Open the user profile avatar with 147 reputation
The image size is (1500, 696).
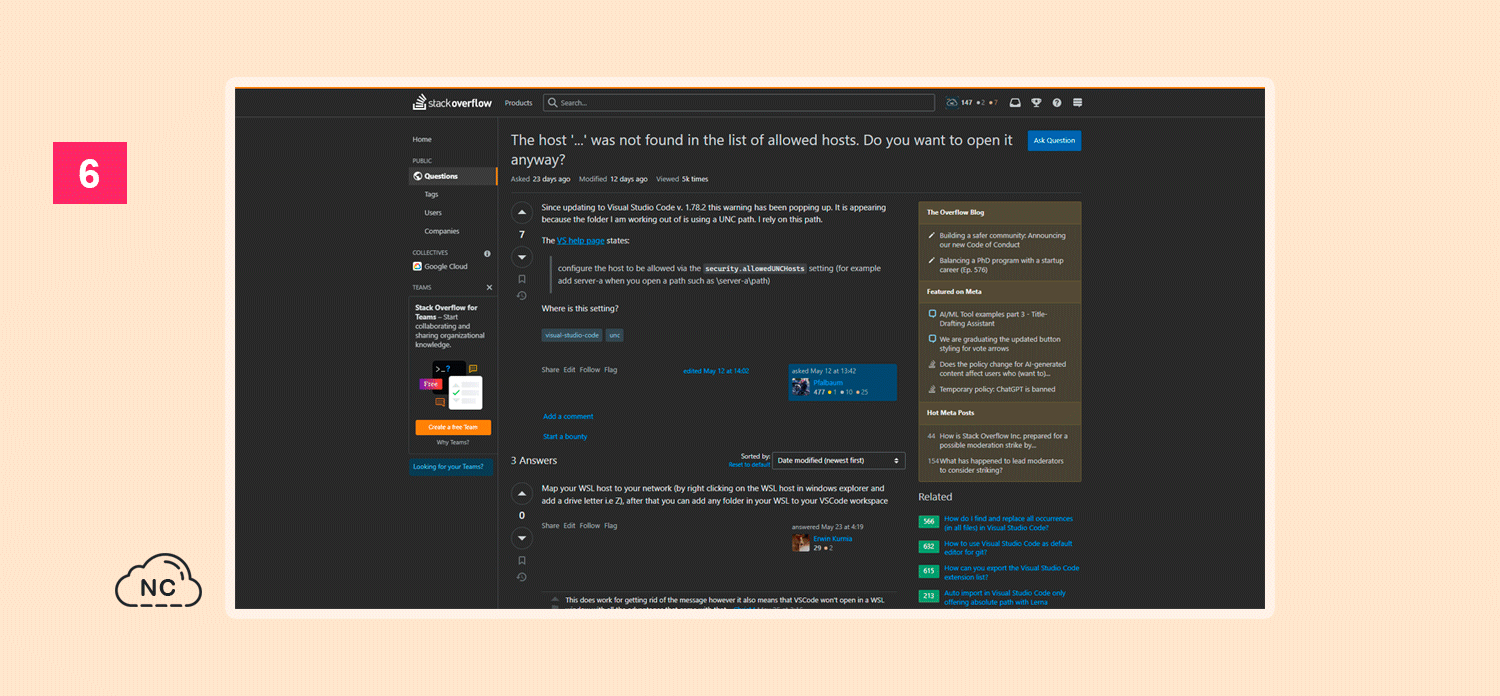[x=952, y=103]
